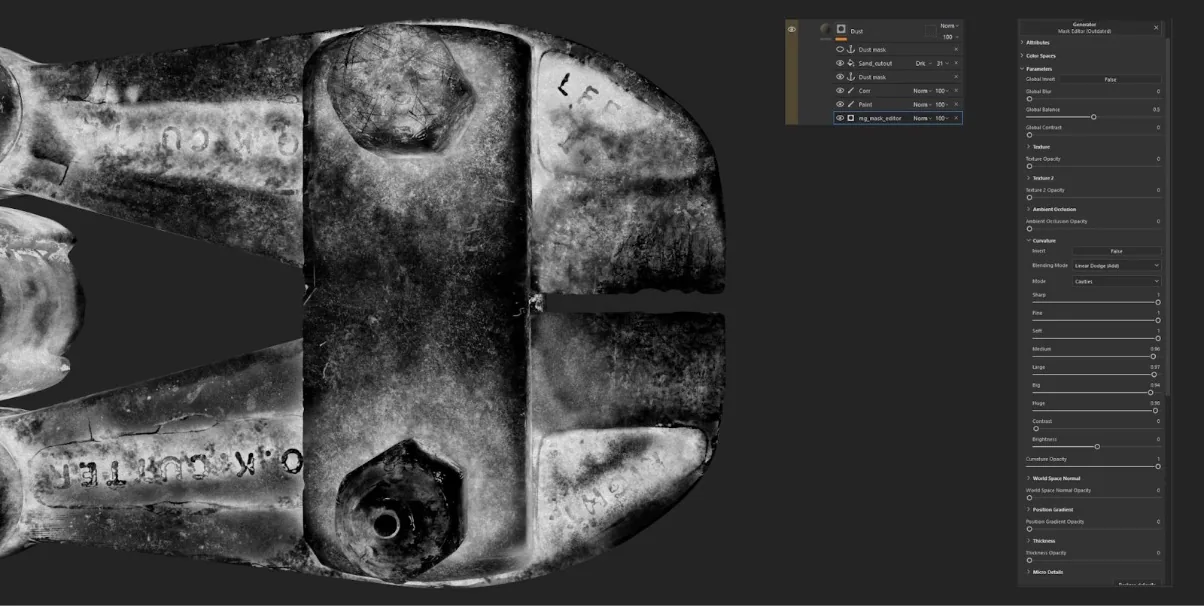Select the Sand_cutout effect name
Viewport: 1204px width, 606px height.
875,63
